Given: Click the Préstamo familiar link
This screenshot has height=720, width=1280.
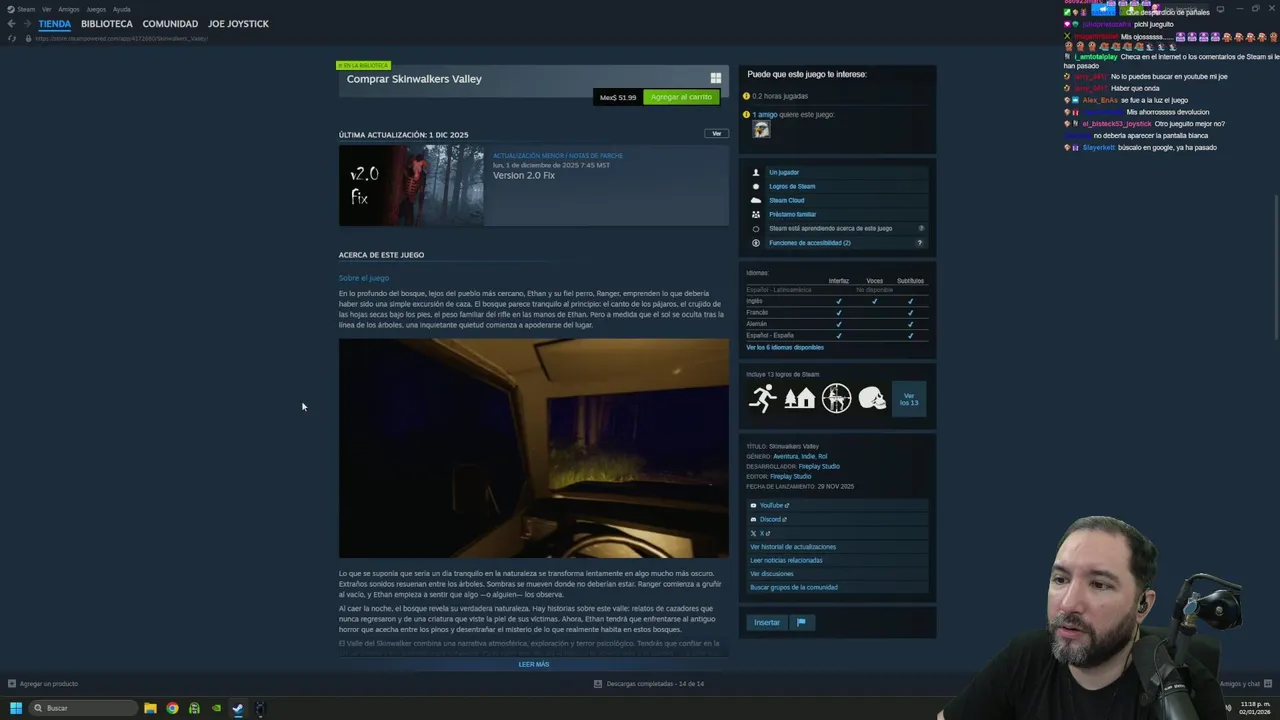Looking at the screenshot, I should coord(792,214).
